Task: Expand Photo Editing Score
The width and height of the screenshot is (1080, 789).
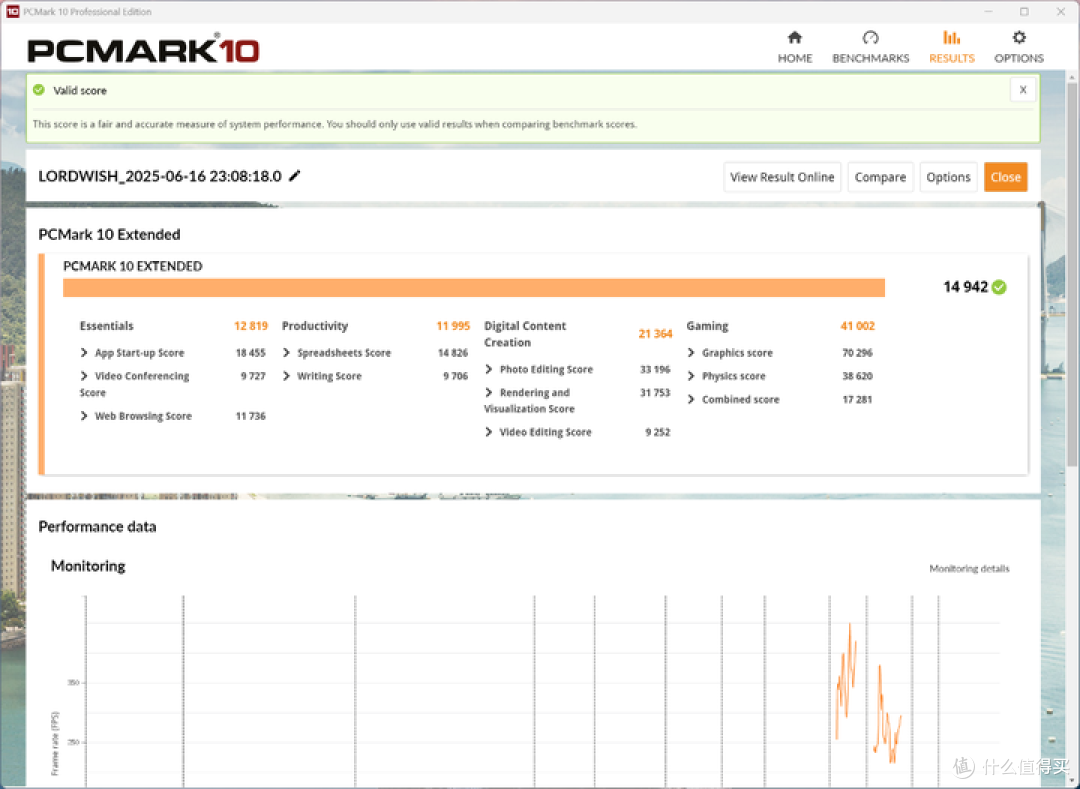Action: [x=489, y=369]
